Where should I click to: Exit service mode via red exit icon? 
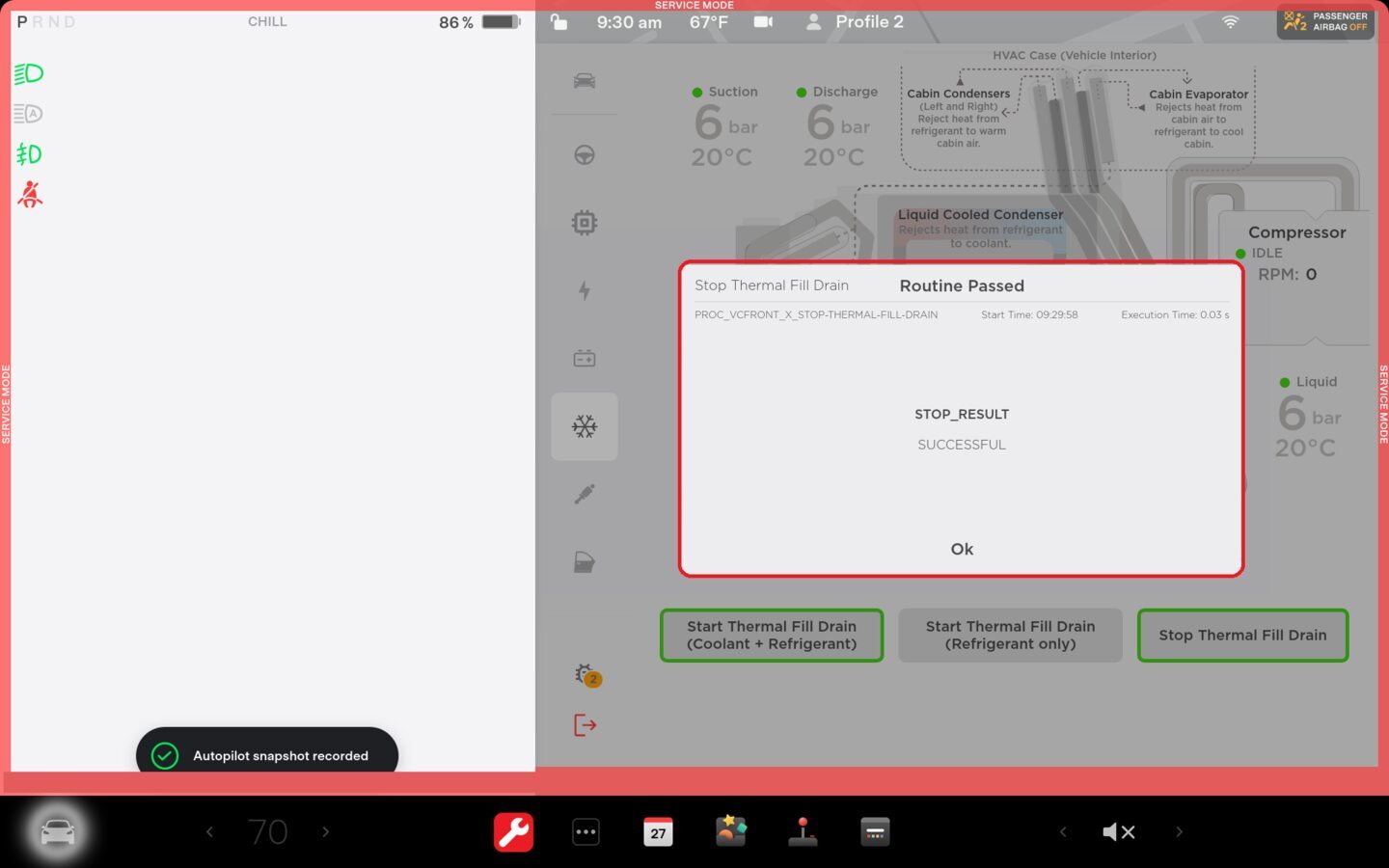pyautogui.click(x=585, y=725)
